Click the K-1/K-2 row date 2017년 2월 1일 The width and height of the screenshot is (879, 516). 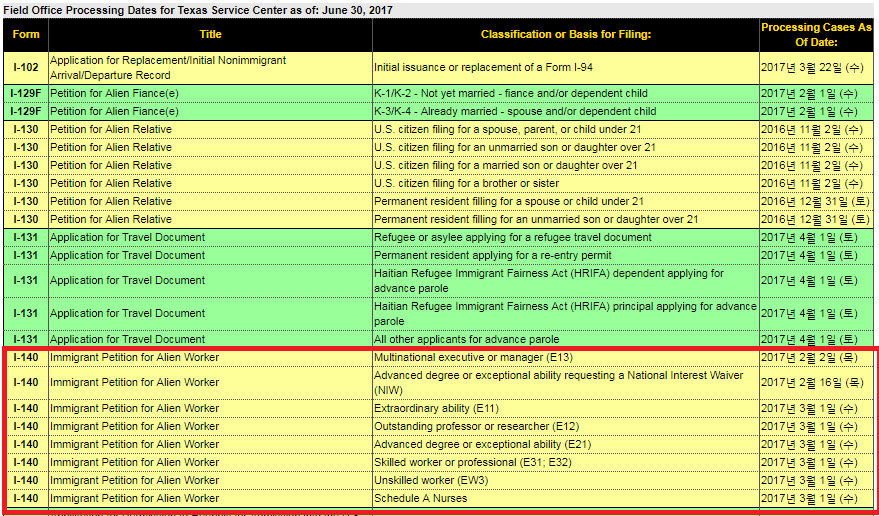[x=809, y=93]
